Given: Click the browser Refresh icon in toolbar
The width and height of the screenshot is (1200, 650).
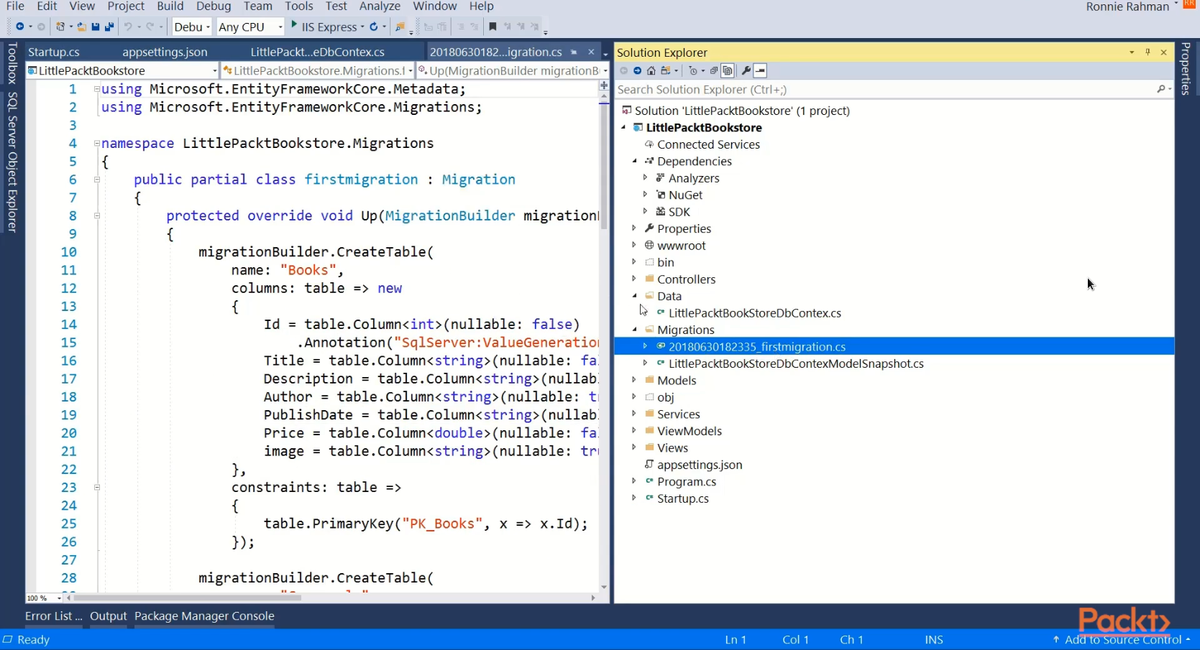Looking at the screenshot, I should 373,26.
